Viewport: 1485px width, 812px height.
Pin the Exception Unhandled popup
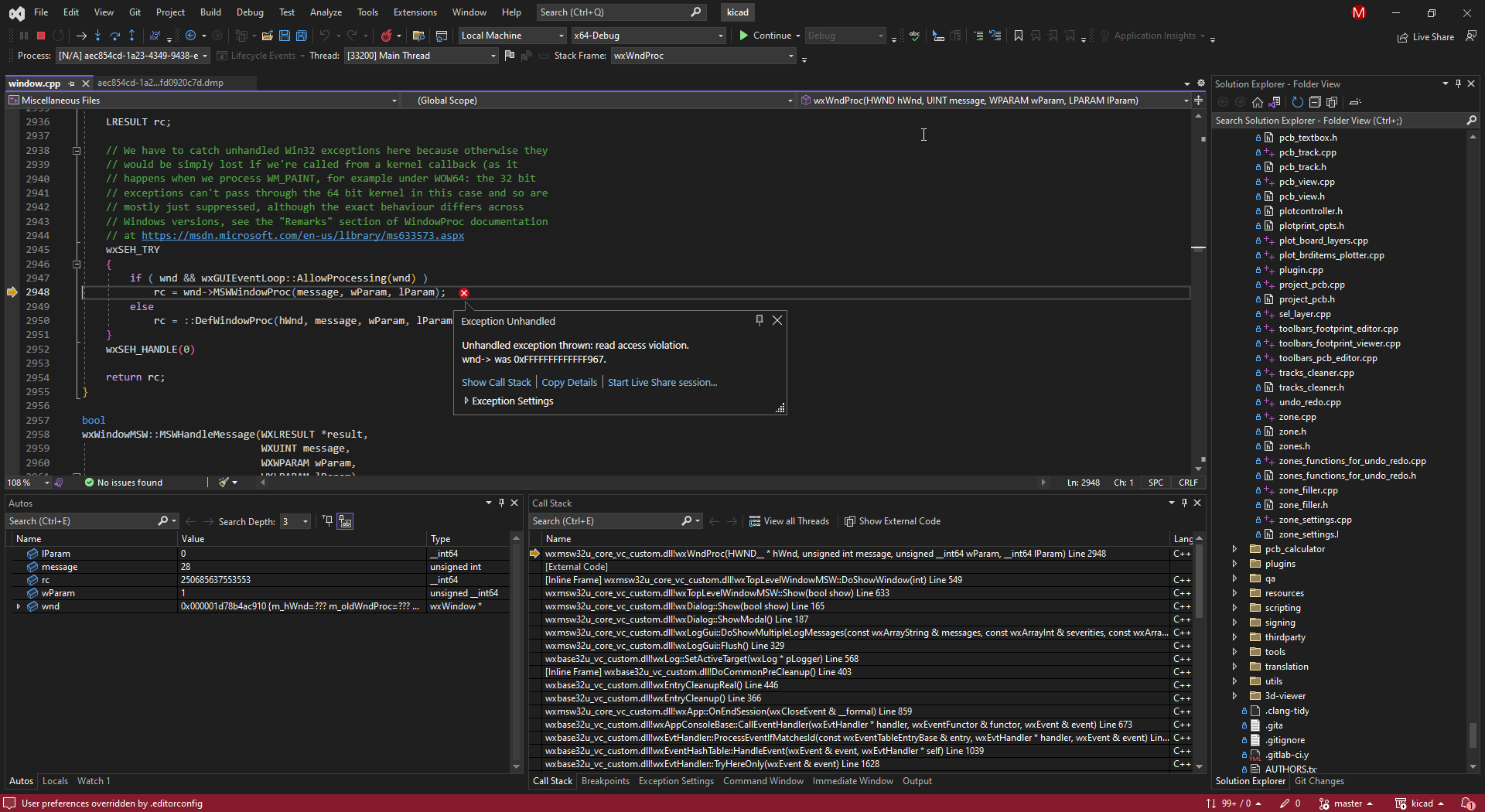pos(759,319)
